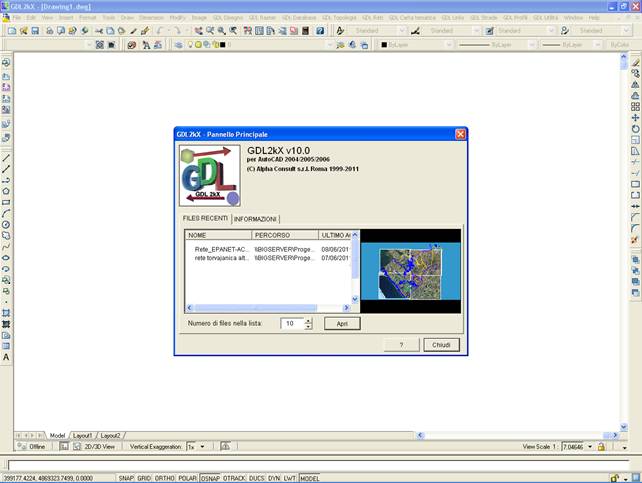Select the Mirror tool in modify toolbar
The image size is (642, 483).
click(635, 85)
